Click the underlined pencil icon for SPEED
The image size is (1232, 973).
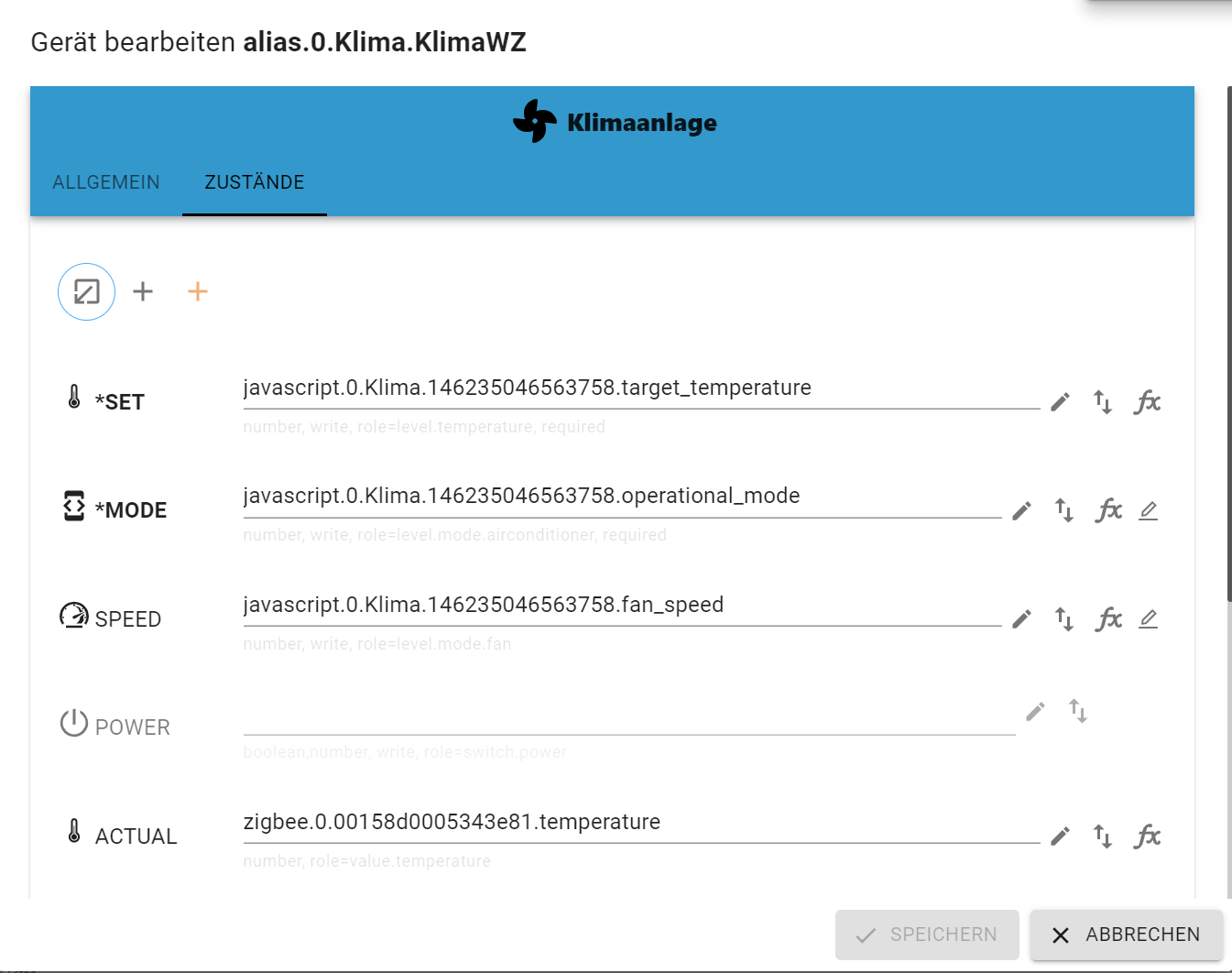click(1149, 619)
